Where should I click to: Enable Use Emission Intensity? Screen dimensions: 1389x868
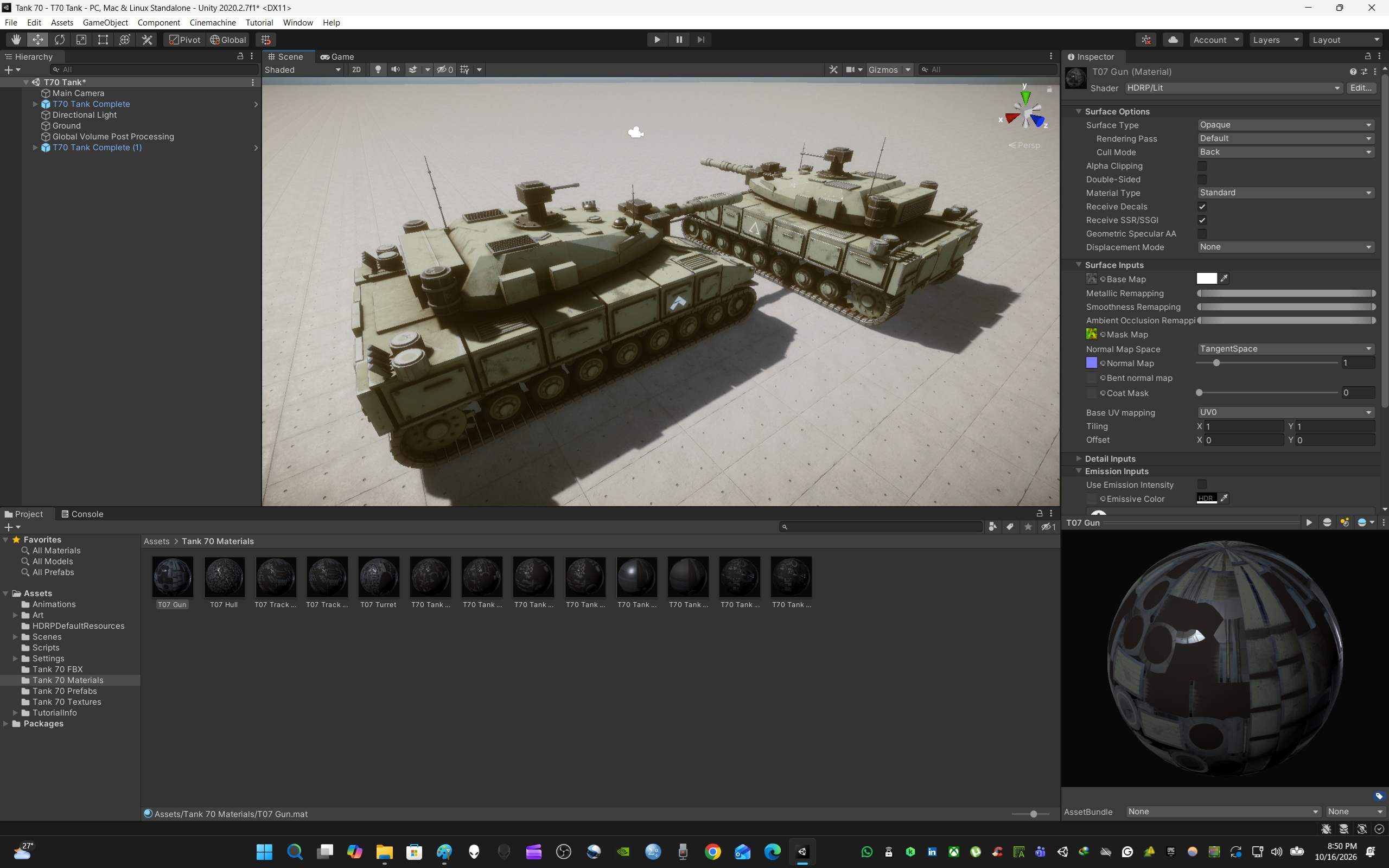(x=1202, y=484)
